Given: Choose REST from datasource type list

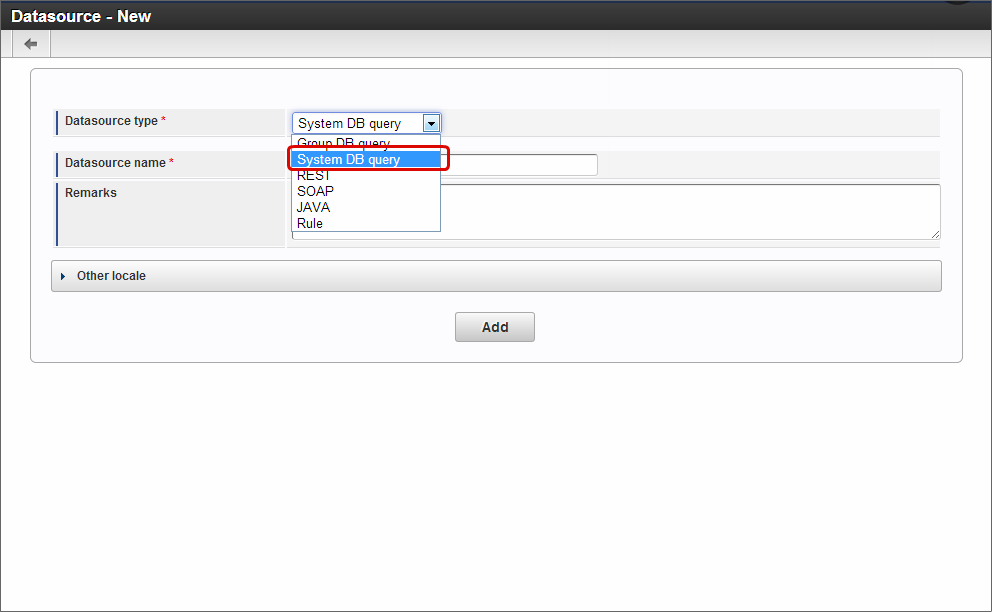Looking at the screenshot, I should pyautogui.click(x=365, y=175).
